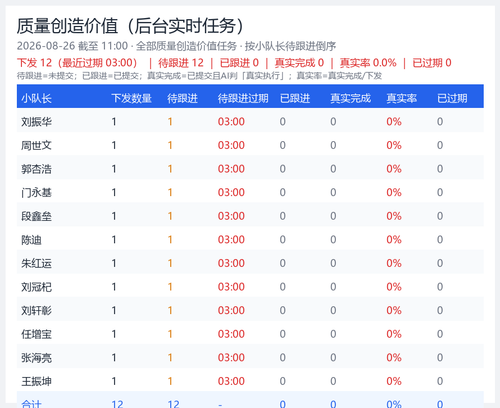This screenshot has width=500, height=408.
Task: Click the 真实完成 column header
Action: coord(350,98)
